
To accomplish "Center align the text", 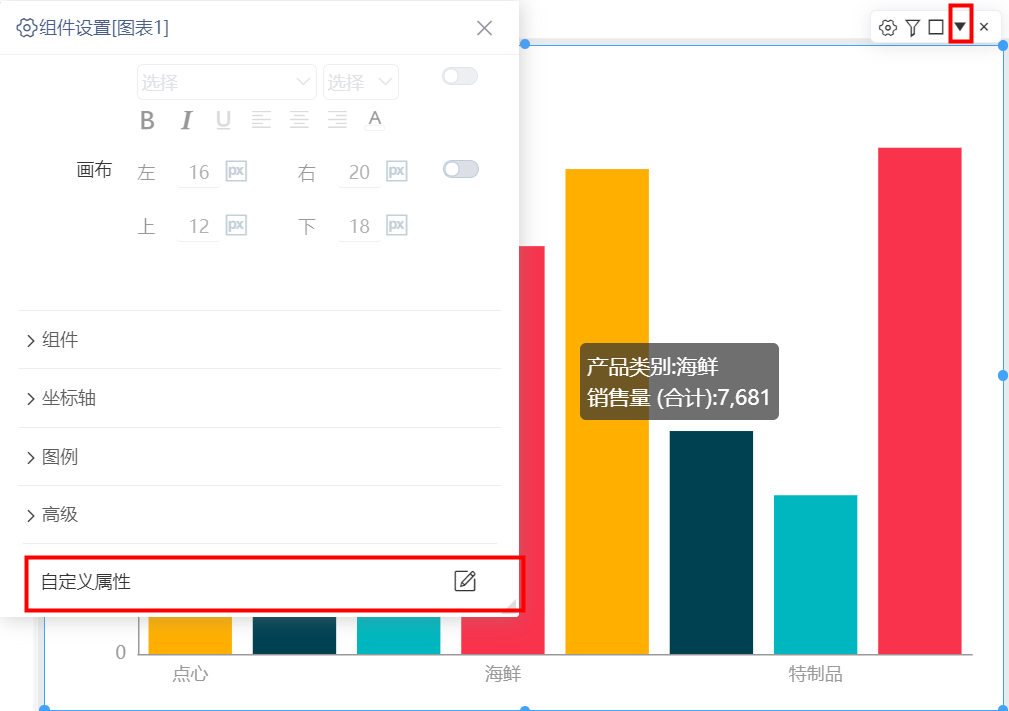I will pyautogui.click(x=299, y=120).
